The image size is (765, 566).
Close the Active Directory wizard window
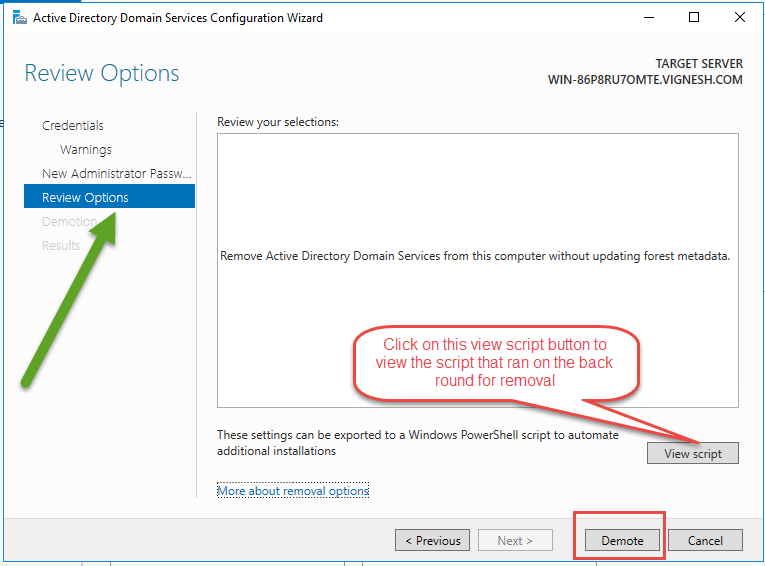(739, 17)
